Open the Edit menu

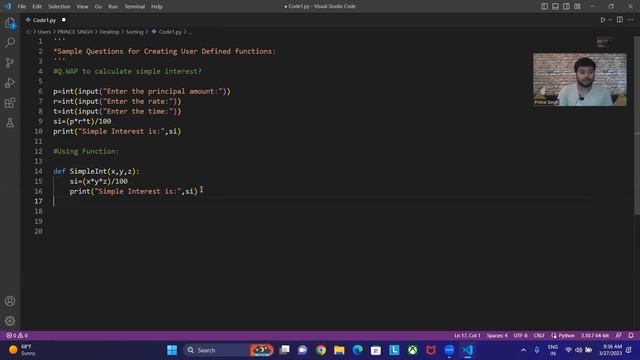[x=37, y=7]
